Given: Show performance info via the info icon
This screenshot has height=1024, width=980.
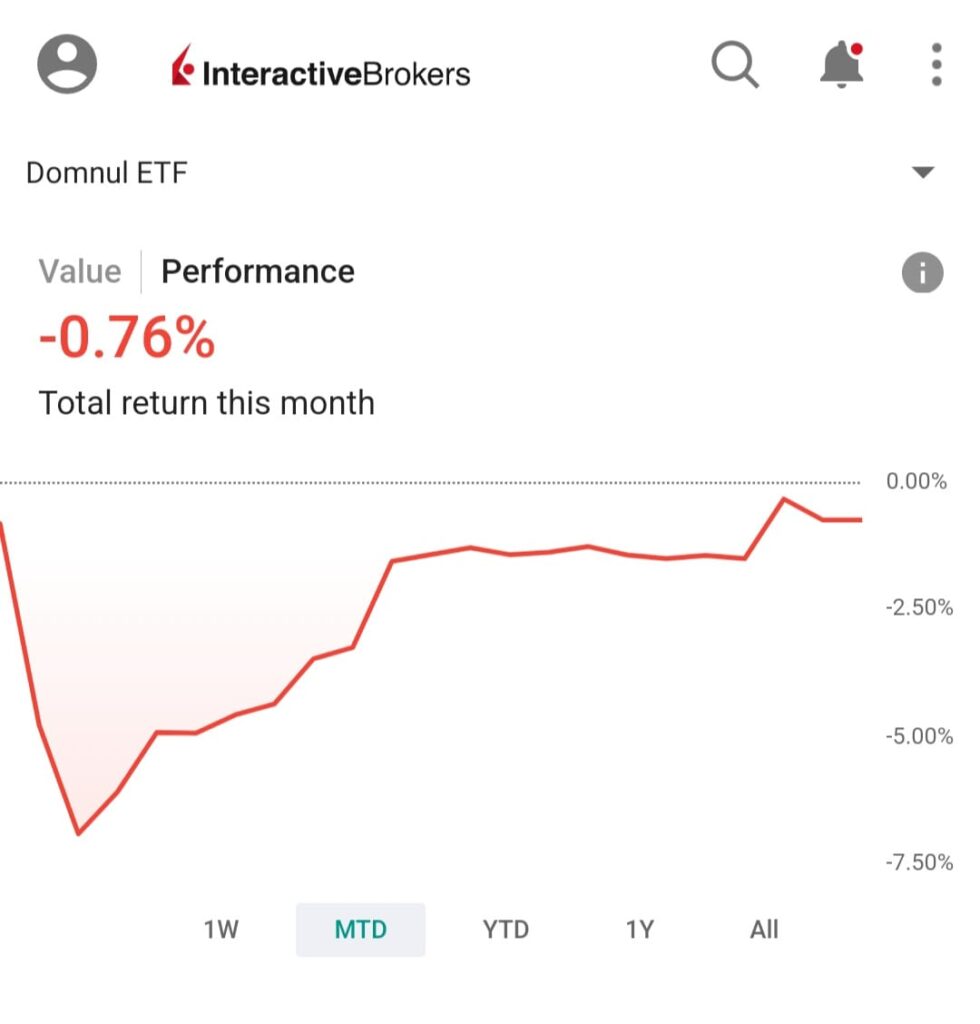Looking at the screenshot, I should click(922, 272).
